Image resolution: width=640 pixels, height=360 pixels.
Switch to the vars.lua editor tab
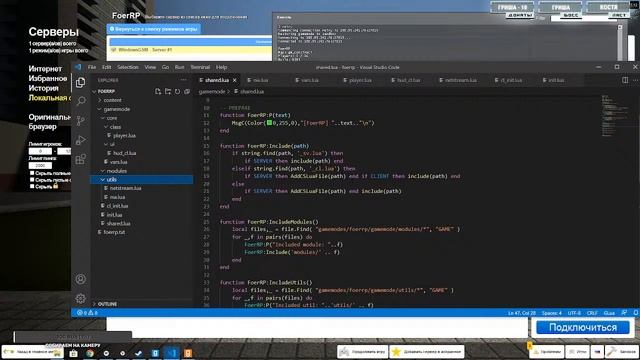point(310,80)
